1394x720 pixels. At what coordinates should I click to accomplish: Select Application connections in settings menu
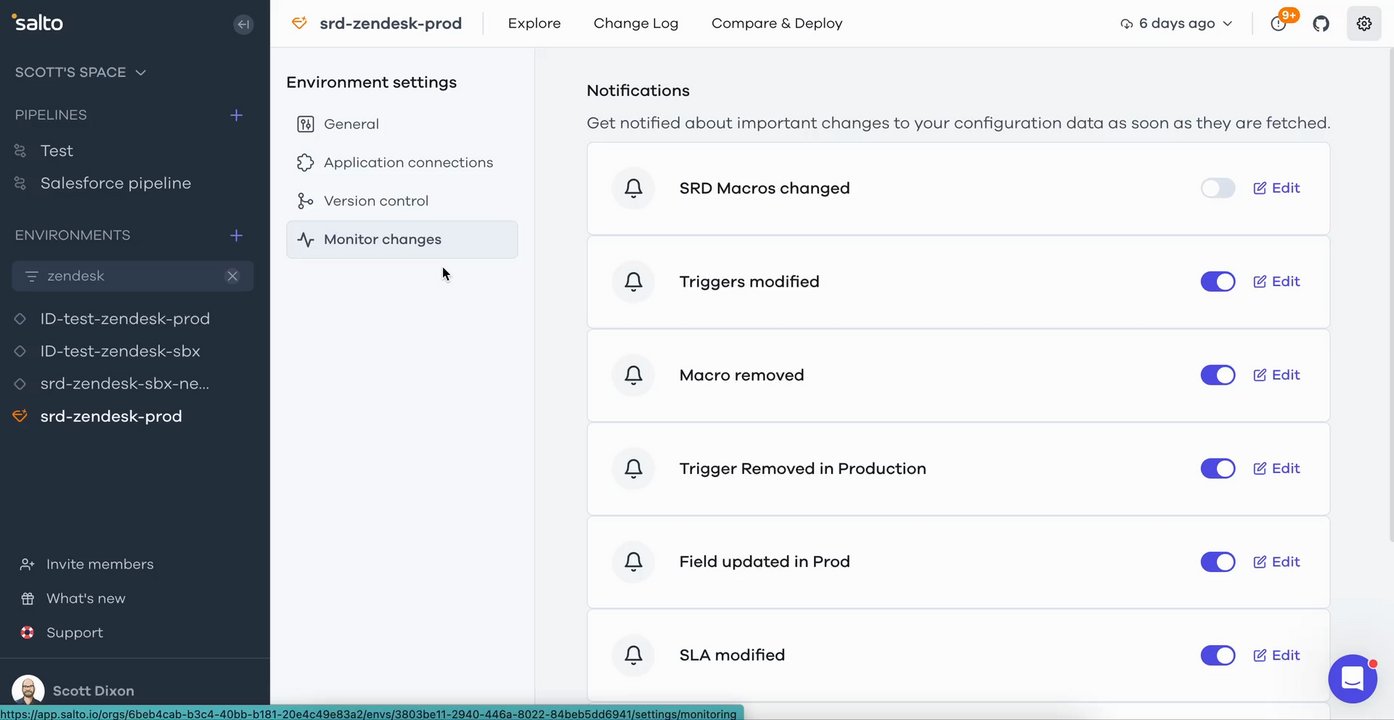pos(408,162)
